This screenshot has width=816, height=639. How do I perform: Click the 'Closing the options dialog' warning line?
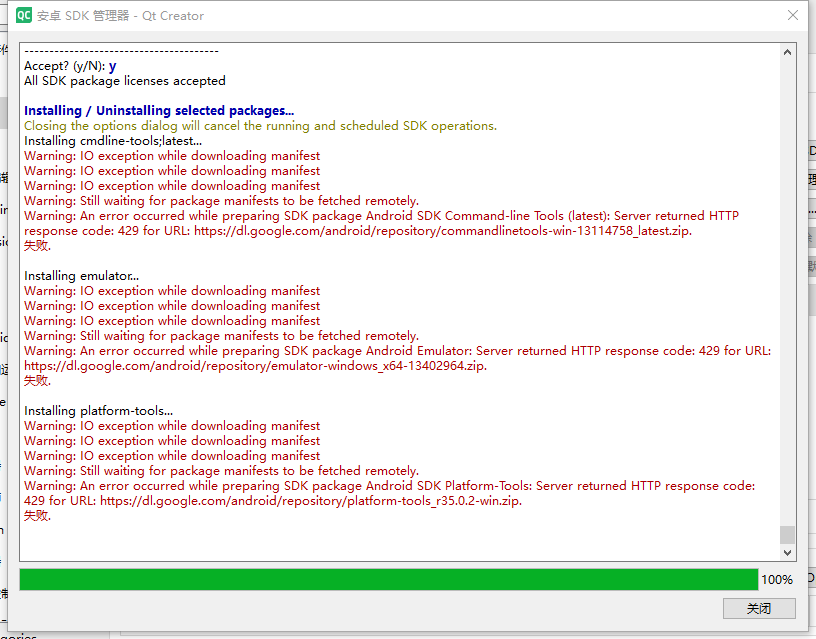(261, 125)
